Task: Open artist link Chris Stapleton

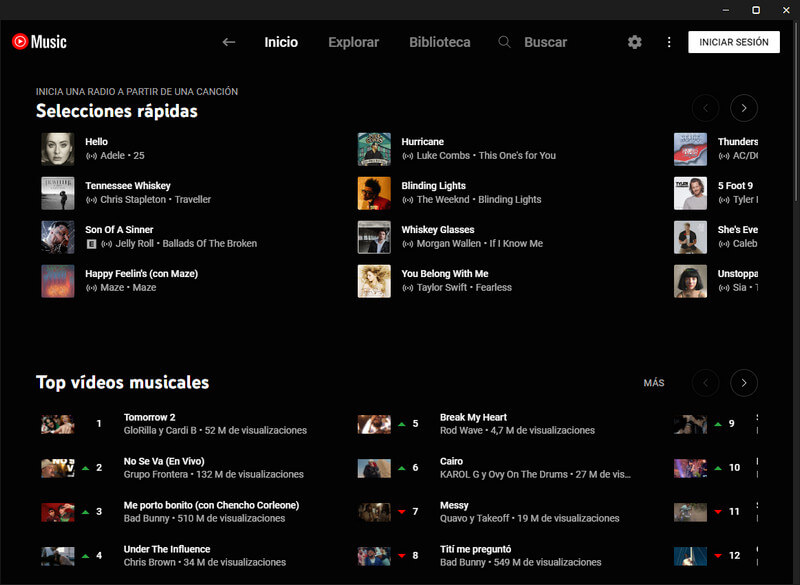Action: [133, 199]
